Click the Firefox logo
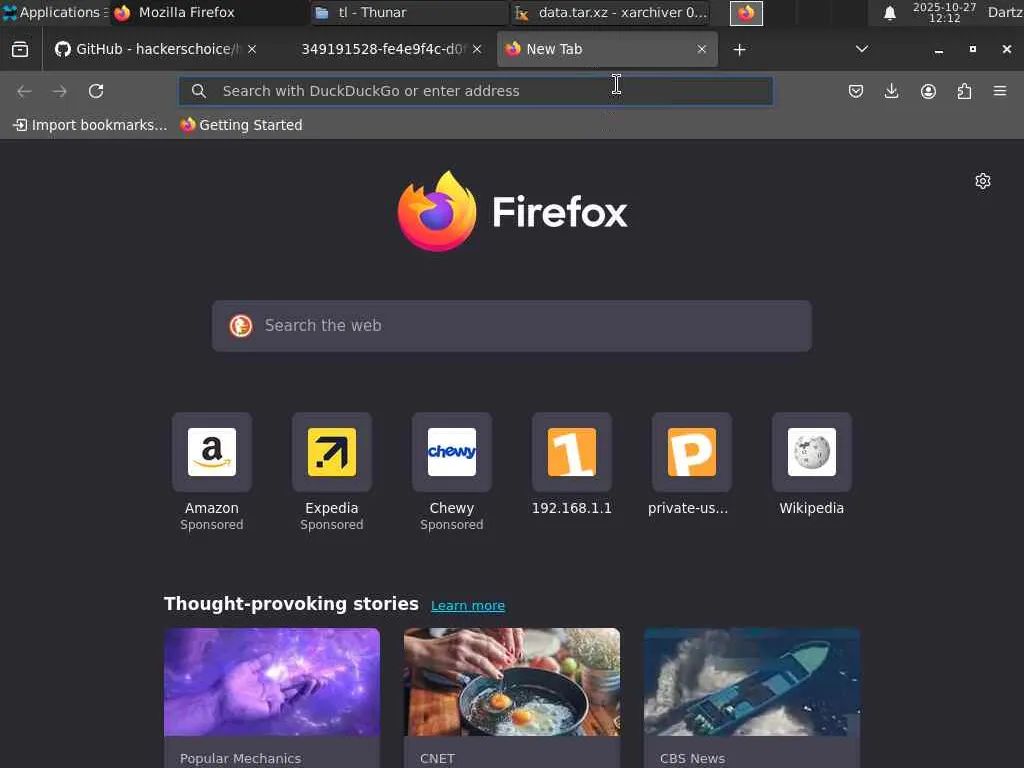Viewport: 1024px width, 768px height. 512,211
